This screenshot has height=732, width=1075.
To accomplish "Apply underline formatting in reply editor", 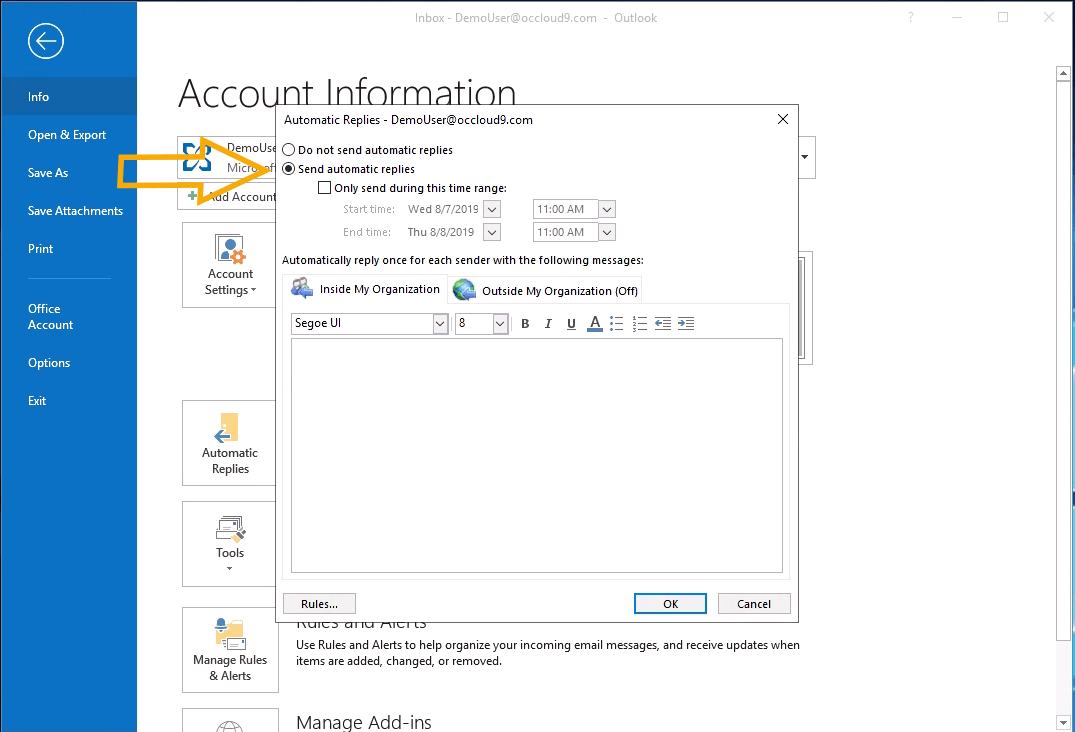I will pyautogui.click(x=571, y=324).
